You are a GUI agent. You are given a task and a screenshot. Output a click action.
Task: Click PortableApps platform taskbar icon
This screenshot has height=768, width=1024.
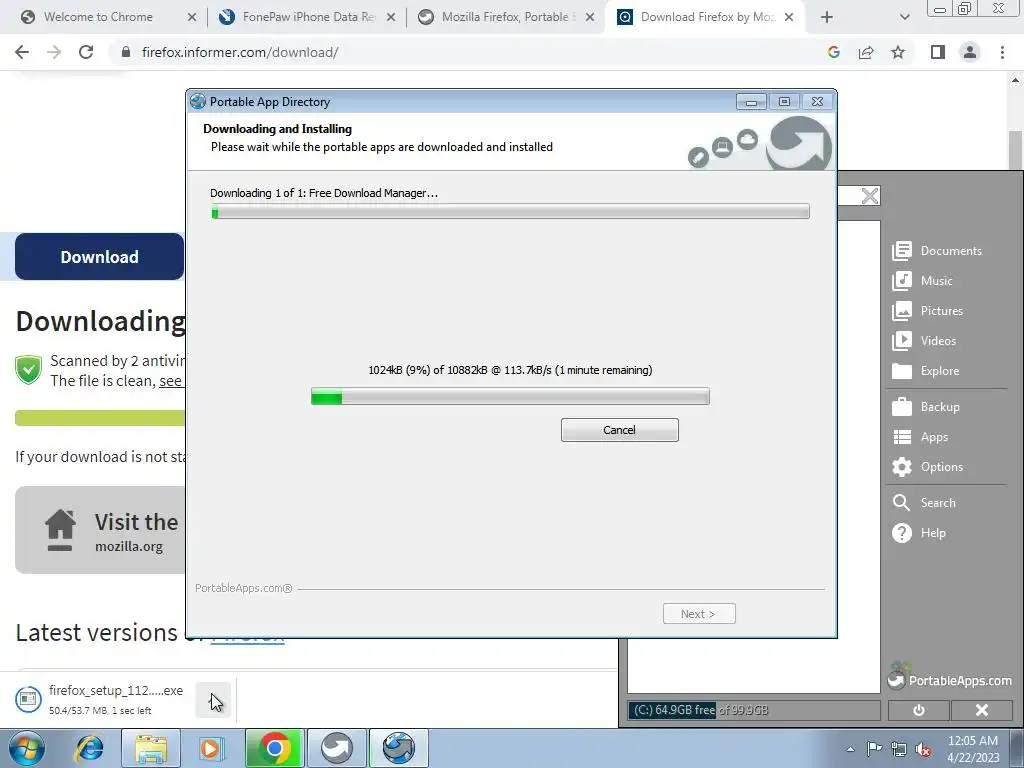click(x=337, y=748)
